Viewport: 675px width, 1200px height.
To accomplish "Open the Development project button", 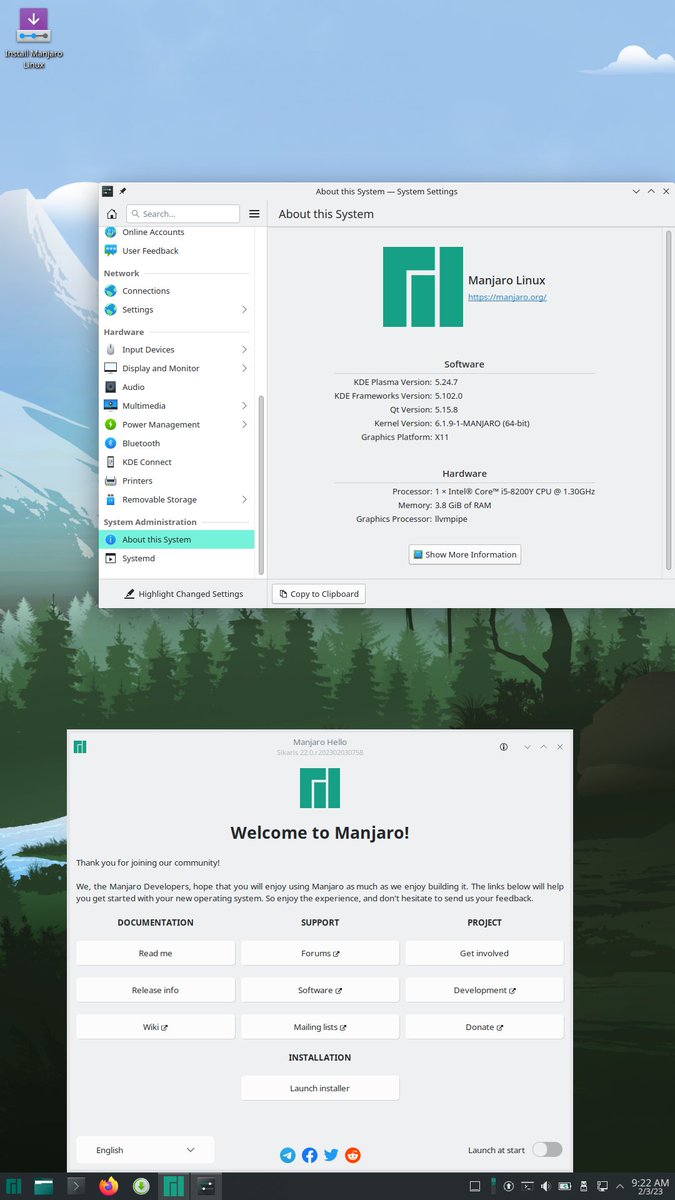I will 484,990.
